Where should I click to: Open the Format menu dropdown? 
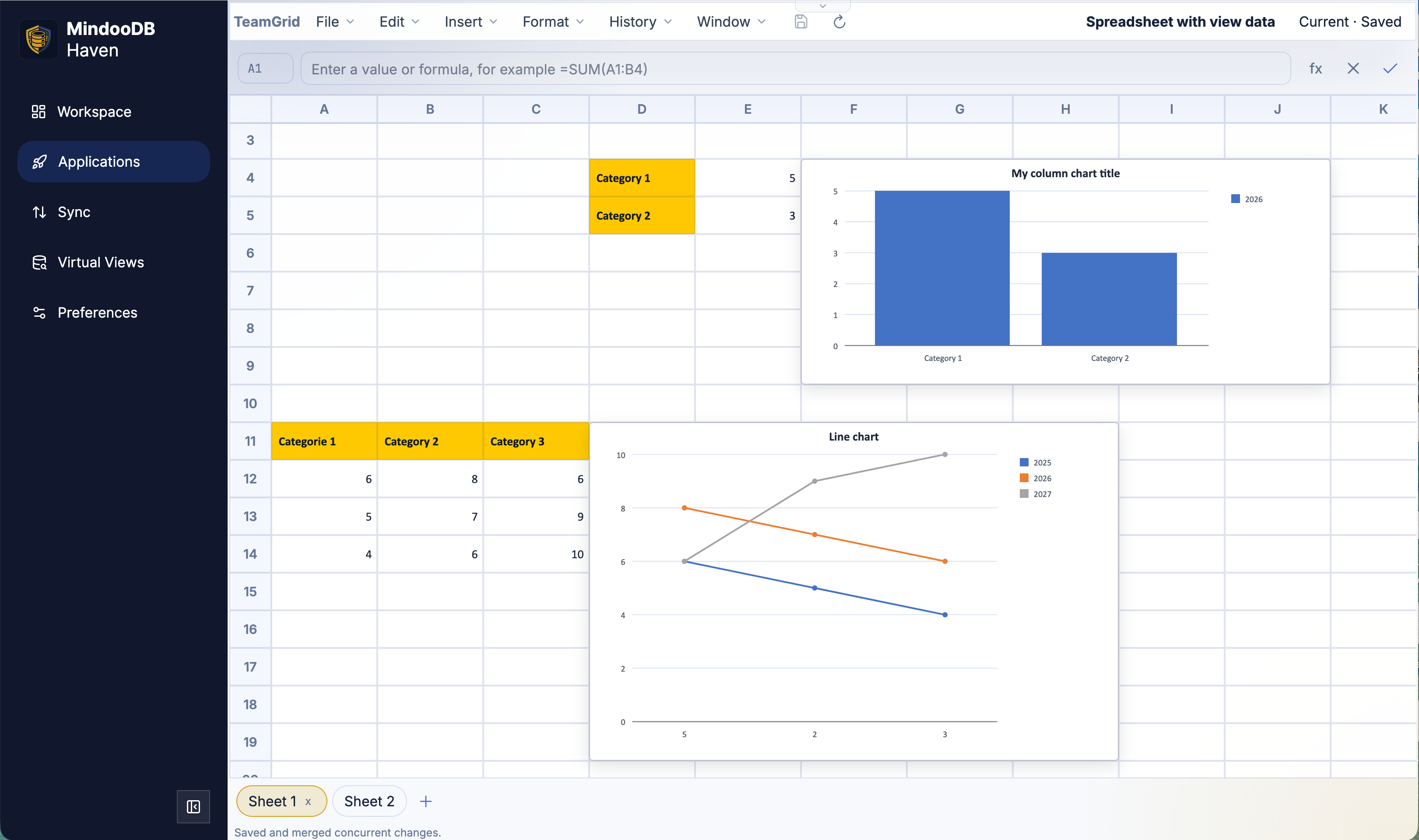pos(553,21)
